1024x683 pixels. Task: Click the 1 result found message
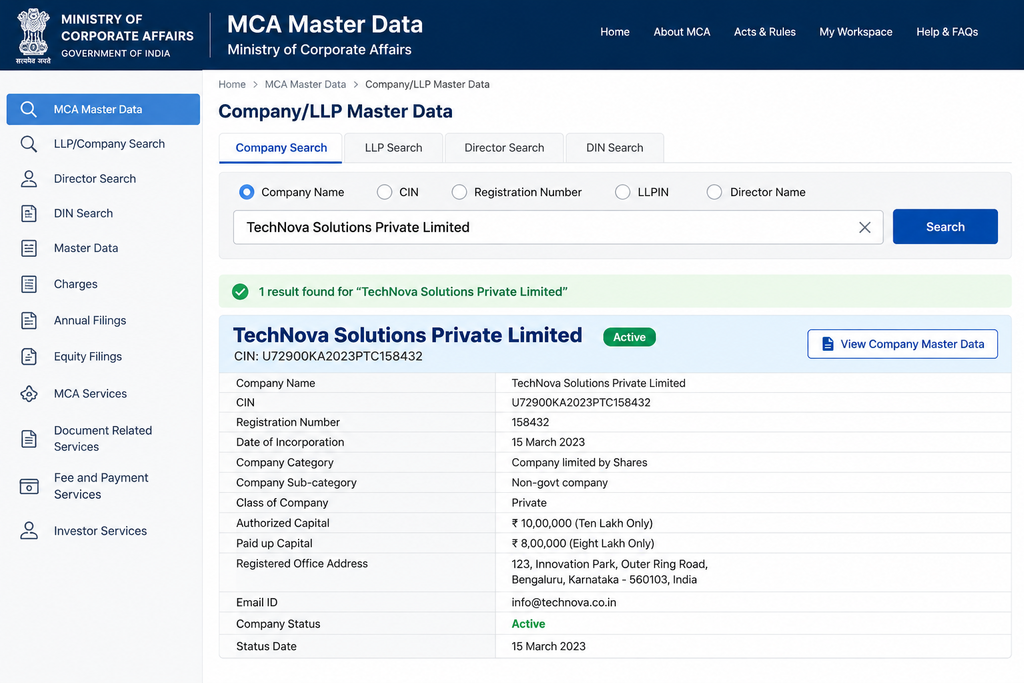tap(413, 292)
